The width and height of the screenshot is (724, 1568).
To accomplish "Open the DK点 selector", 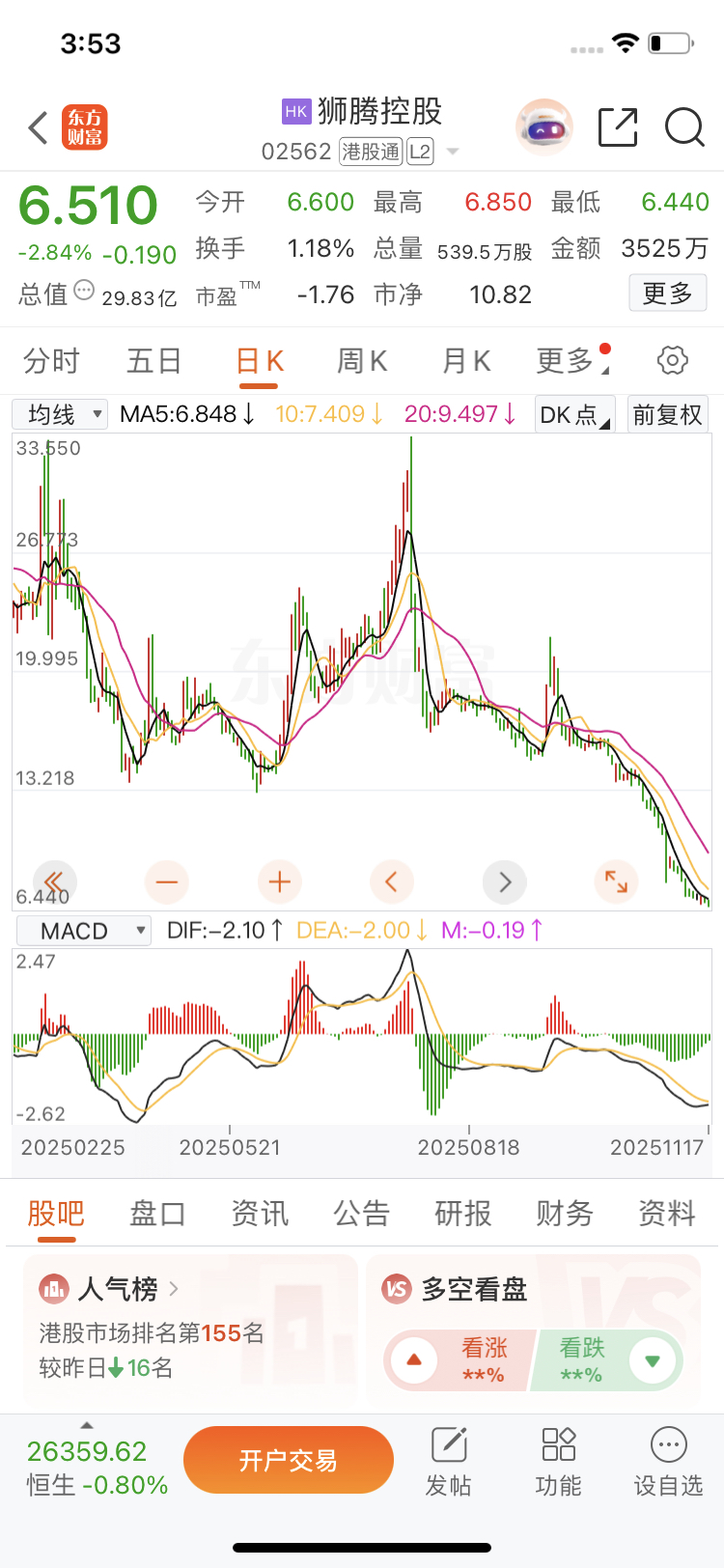I will point(574,414).
